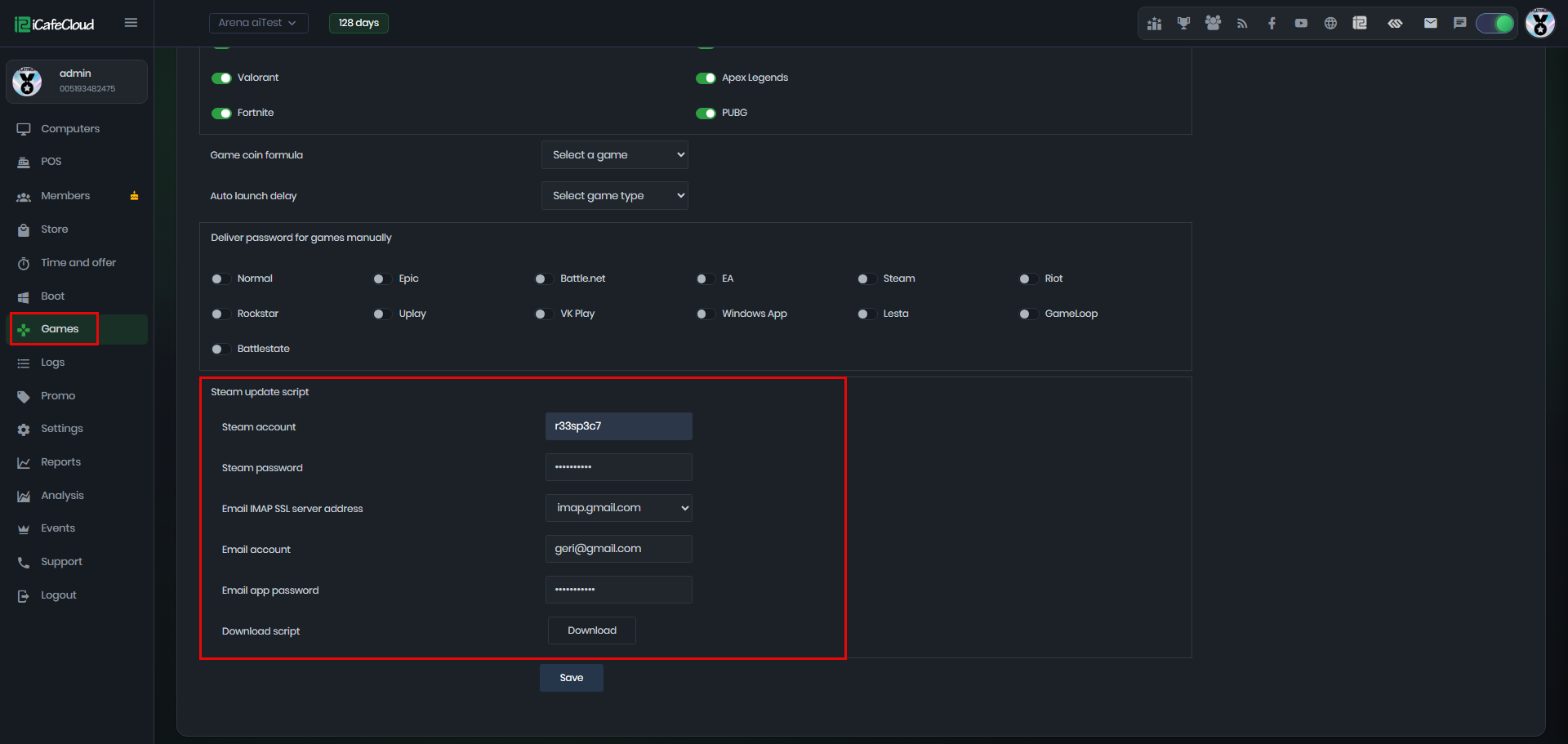Disable the PUBG toggle

(706, 114)
